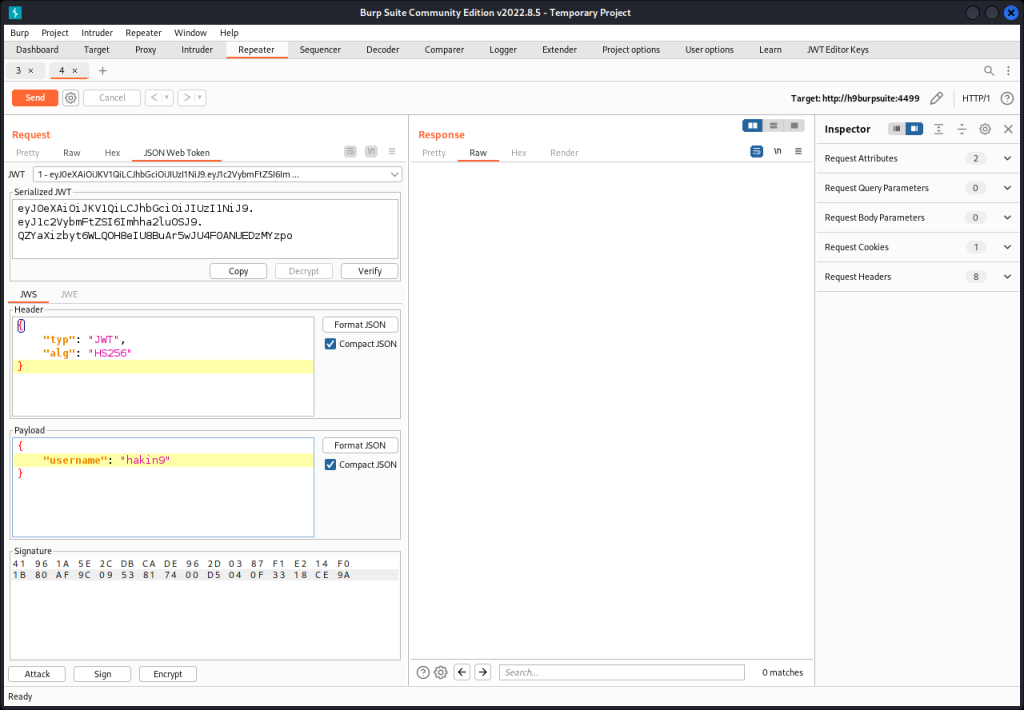Switch to combined tabbed request/response layout
The width and height of the screenshot is (1024, 710).
pos(794,125)
